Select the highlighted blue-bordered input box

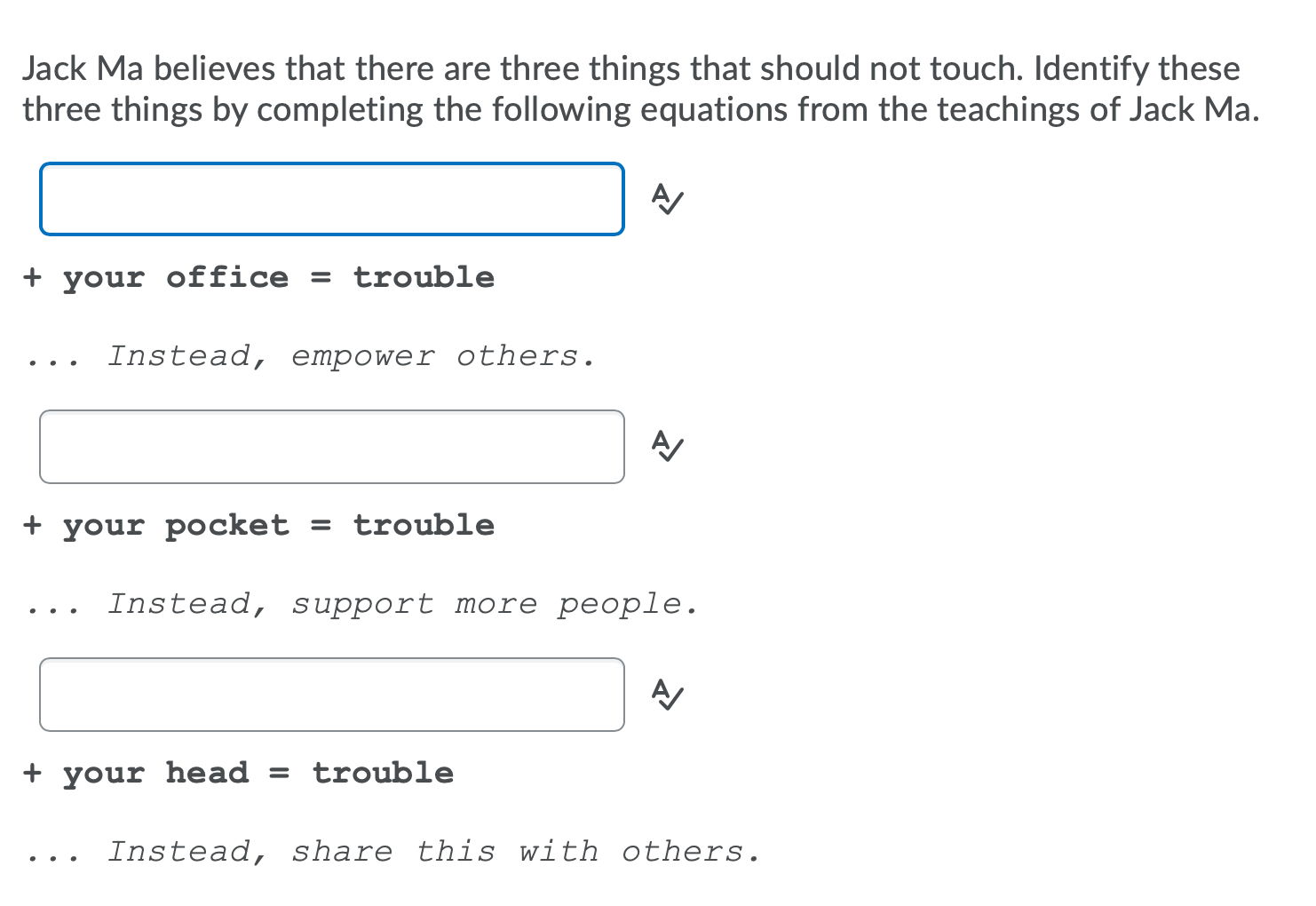click(x=331, y=199)
